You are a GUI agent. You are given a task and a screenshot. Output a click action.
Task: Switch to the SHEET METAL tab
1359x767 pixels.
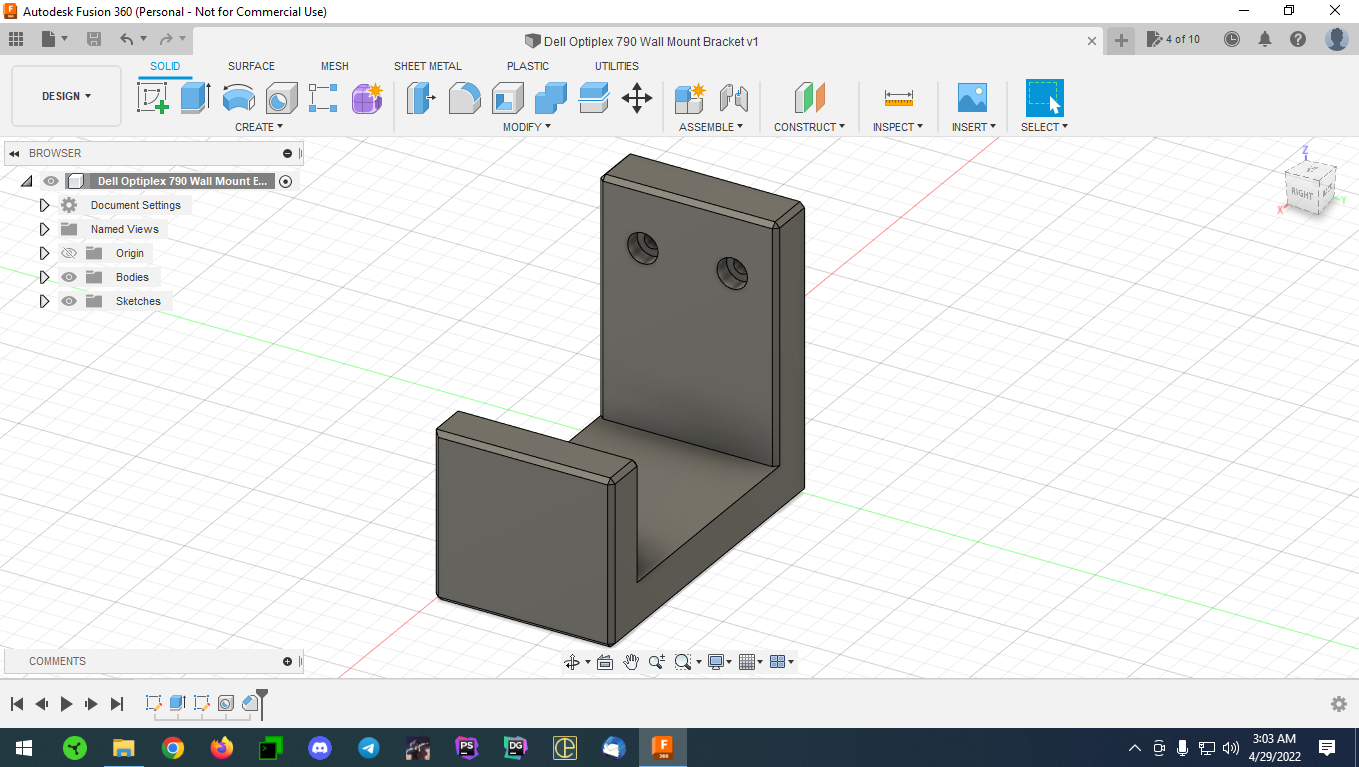click(x=428, y=66)
